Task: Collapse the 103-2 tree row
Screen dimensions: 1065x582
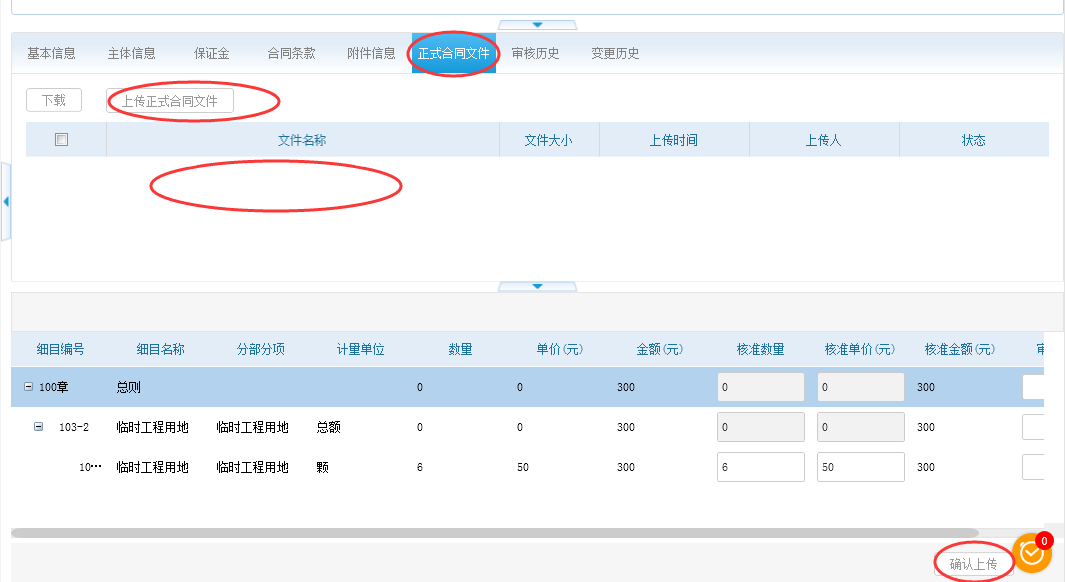Action: pos(39,427)
